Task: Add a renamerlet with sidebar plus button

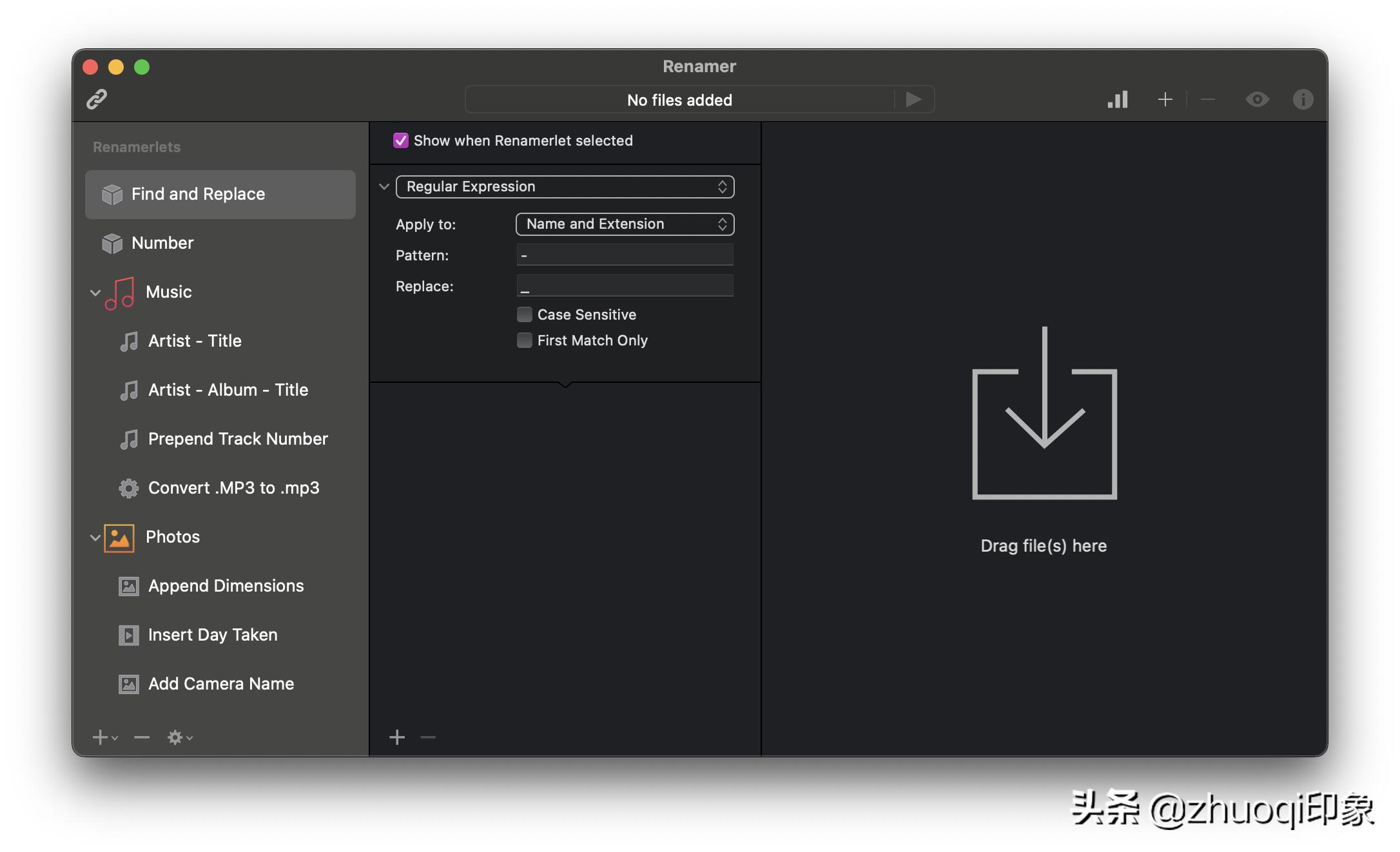Action: (101, 737)
